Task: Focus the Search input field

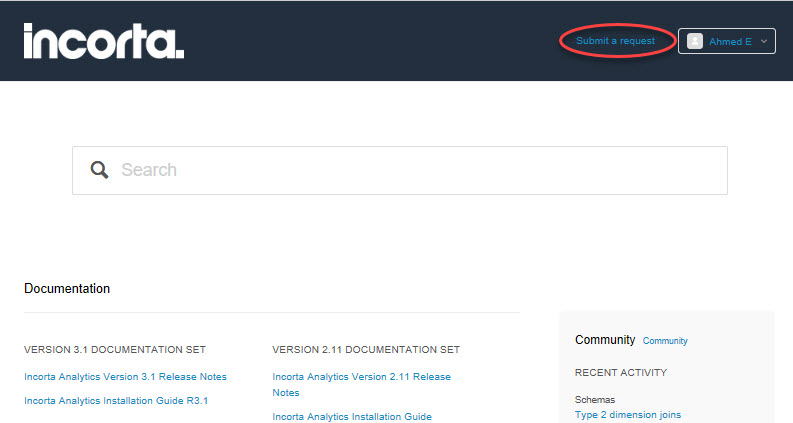Action: [x=400, y=171]
